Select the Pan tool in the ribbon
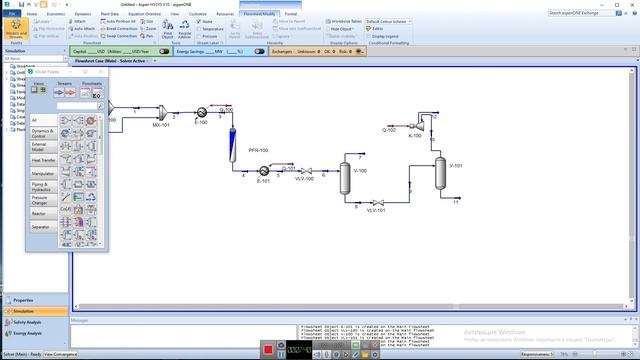The width and height of the screenshot is (640, 360). click(x=147, y=36)
